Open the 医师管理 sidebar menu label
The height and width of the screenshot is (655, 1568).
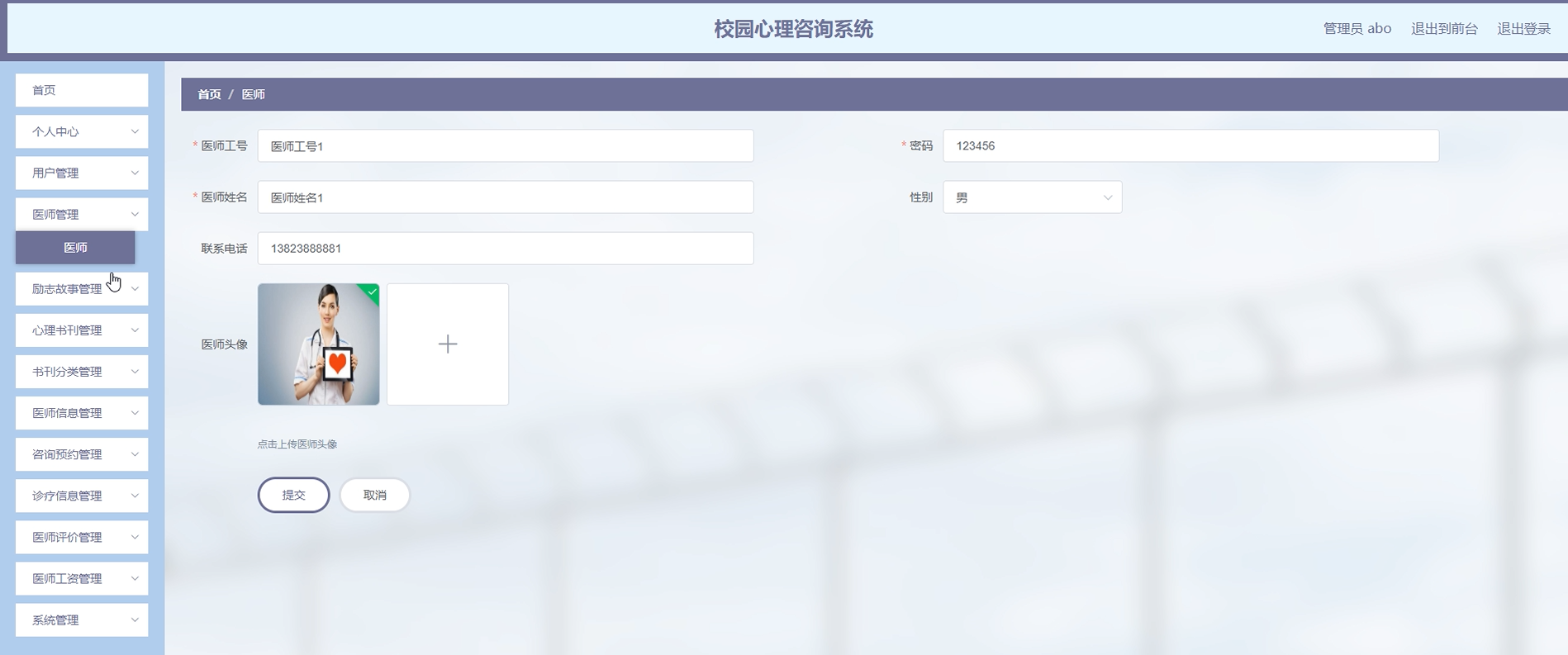55,214
